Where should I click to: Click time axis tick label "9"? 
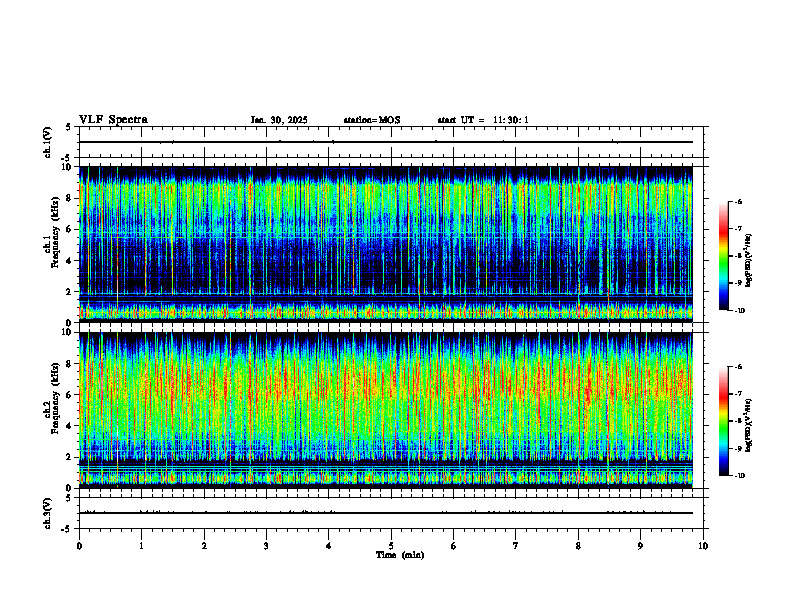(x=640, y=546)
